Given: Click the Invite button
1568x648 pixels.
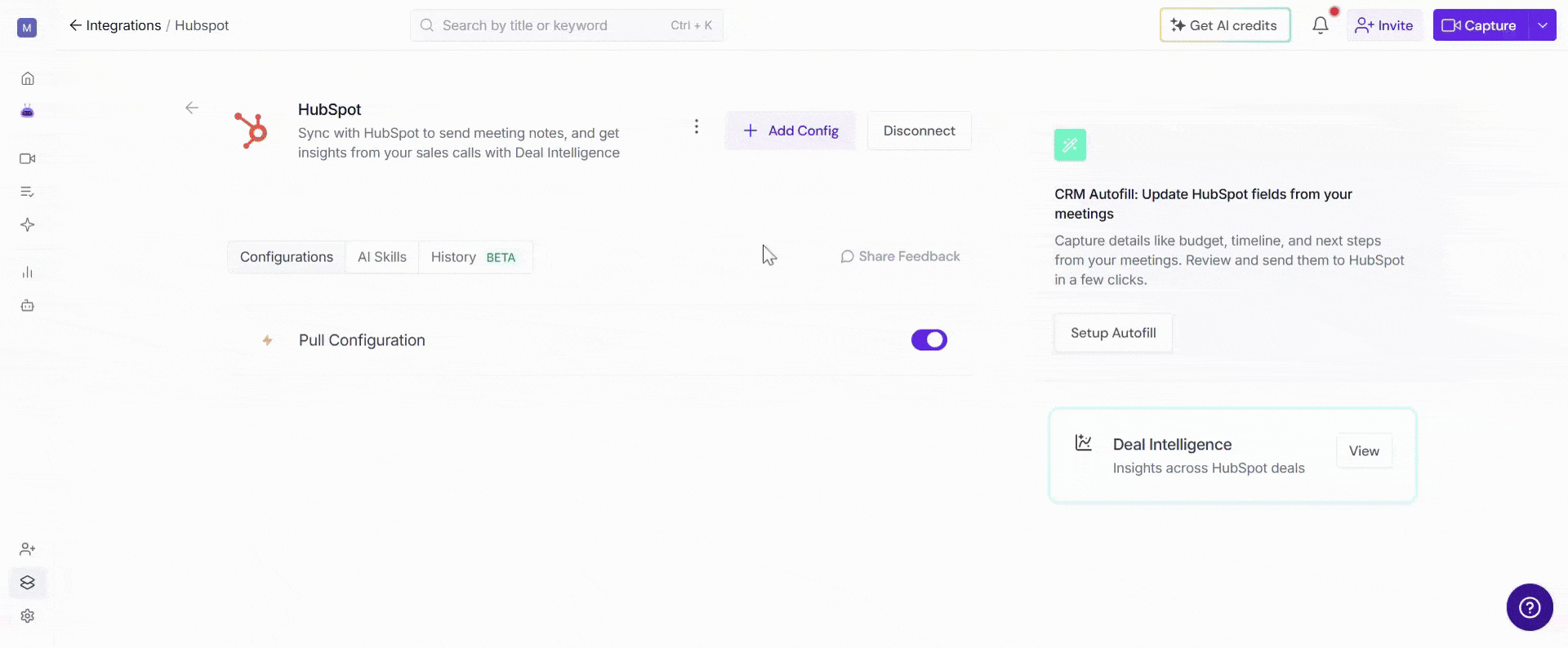Looking at the screenshot, I should tap(1384, 25).
